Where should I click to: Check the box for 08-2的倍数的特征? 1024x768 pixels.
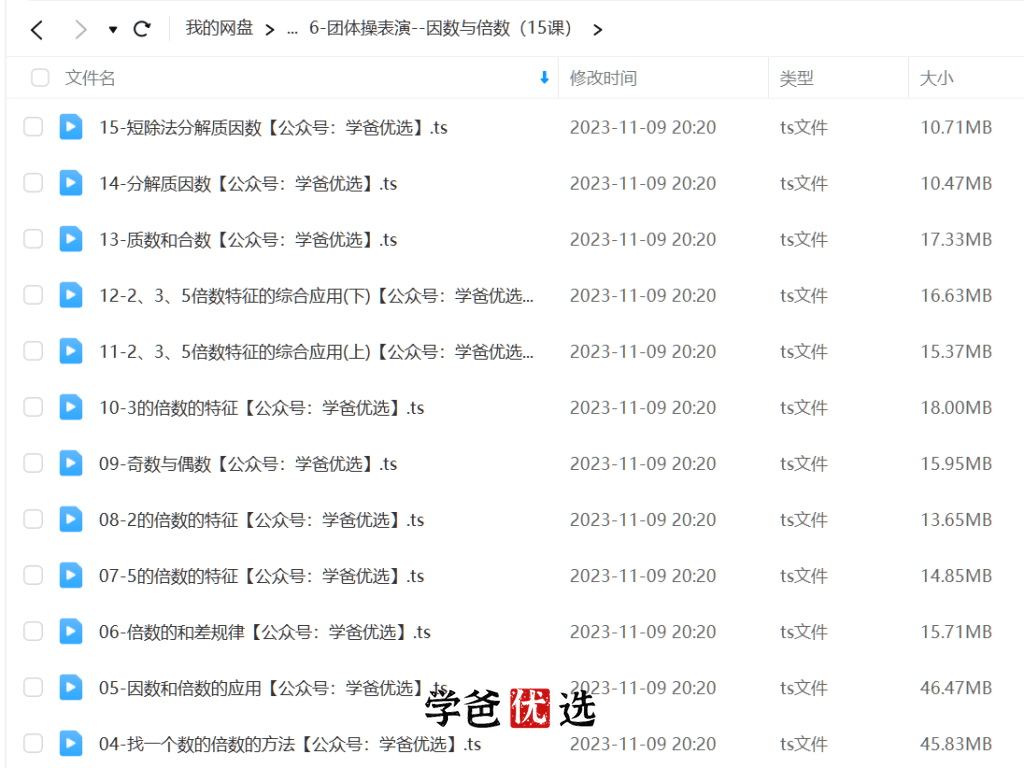[33, 520]
